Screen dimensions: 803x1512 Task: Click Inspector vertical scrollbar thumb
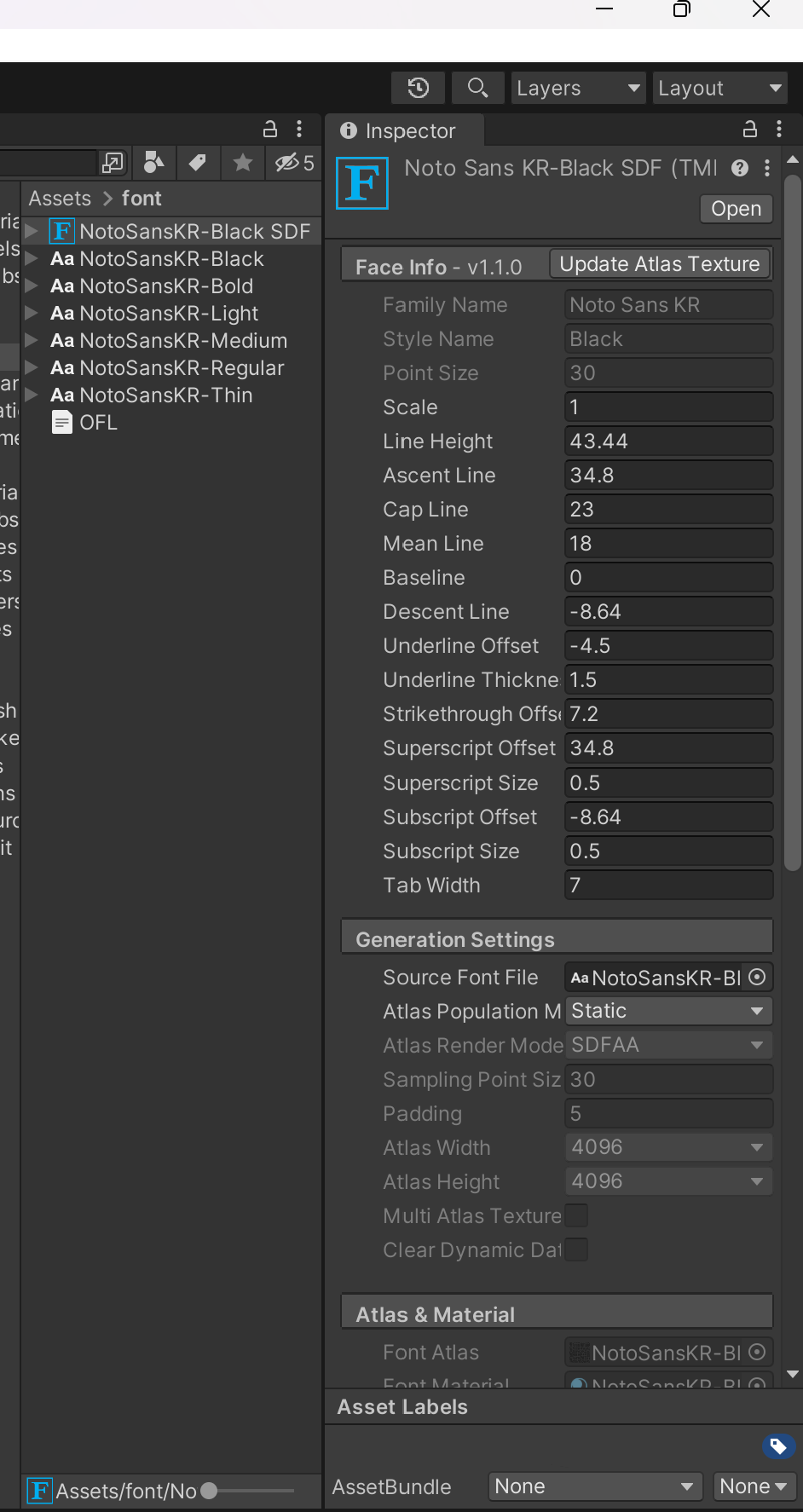coord(793,522)
